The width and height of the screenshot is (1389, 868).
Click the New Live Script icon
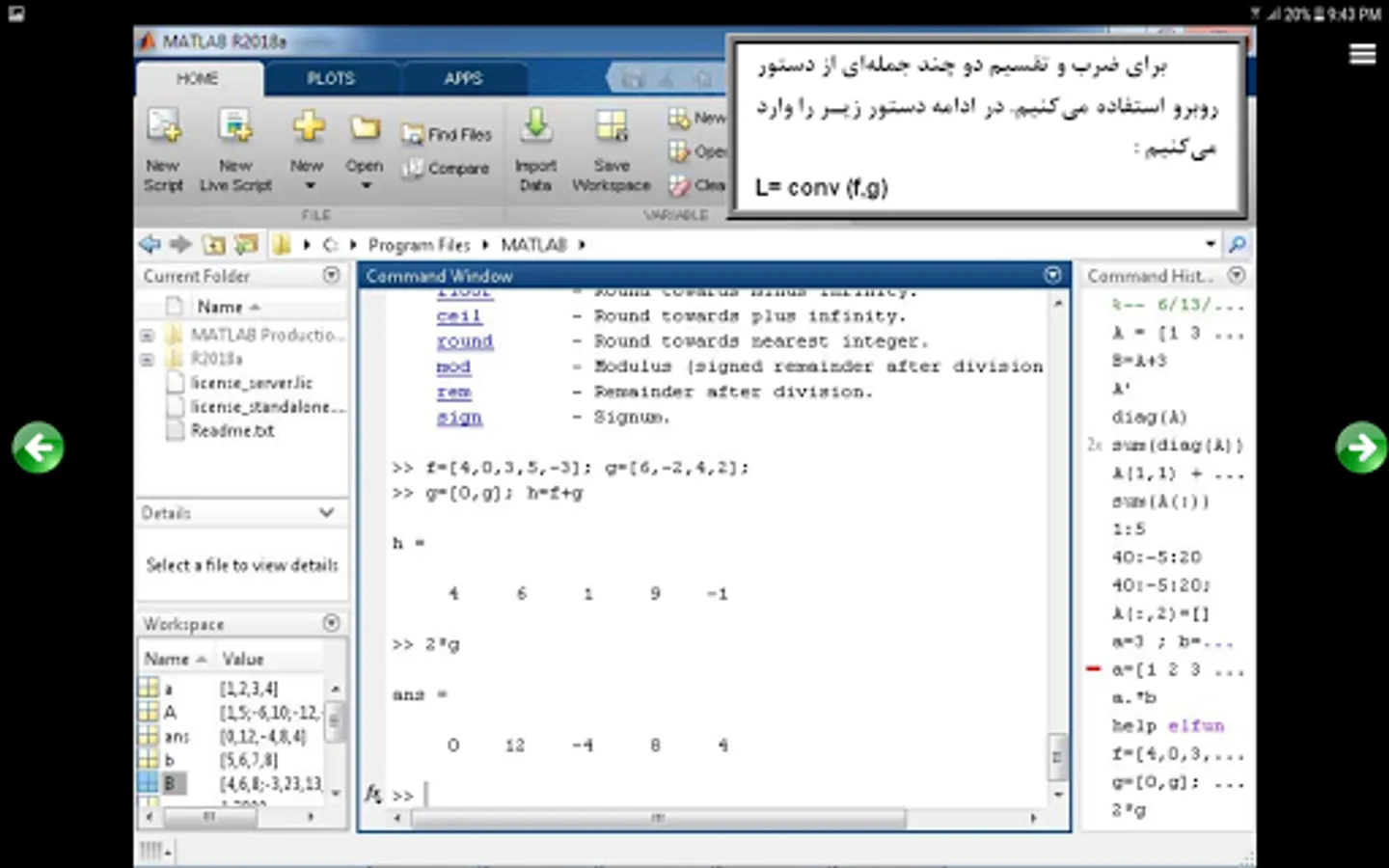tap(235, 126)
